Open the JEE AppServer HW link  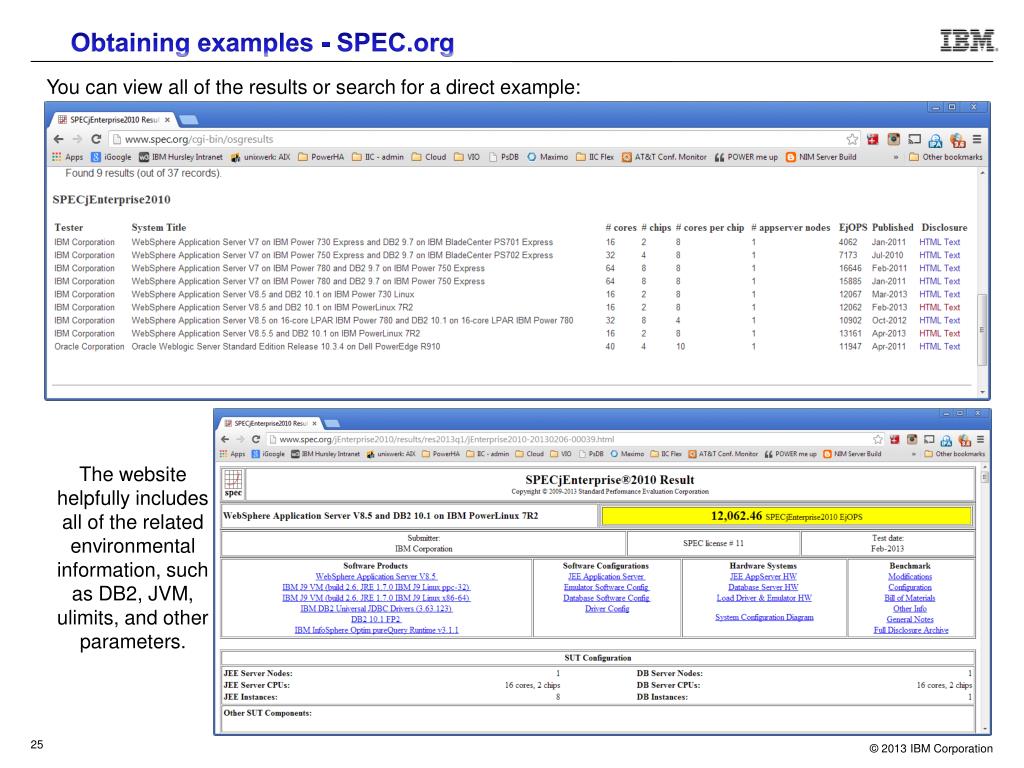tap(763, 577)
